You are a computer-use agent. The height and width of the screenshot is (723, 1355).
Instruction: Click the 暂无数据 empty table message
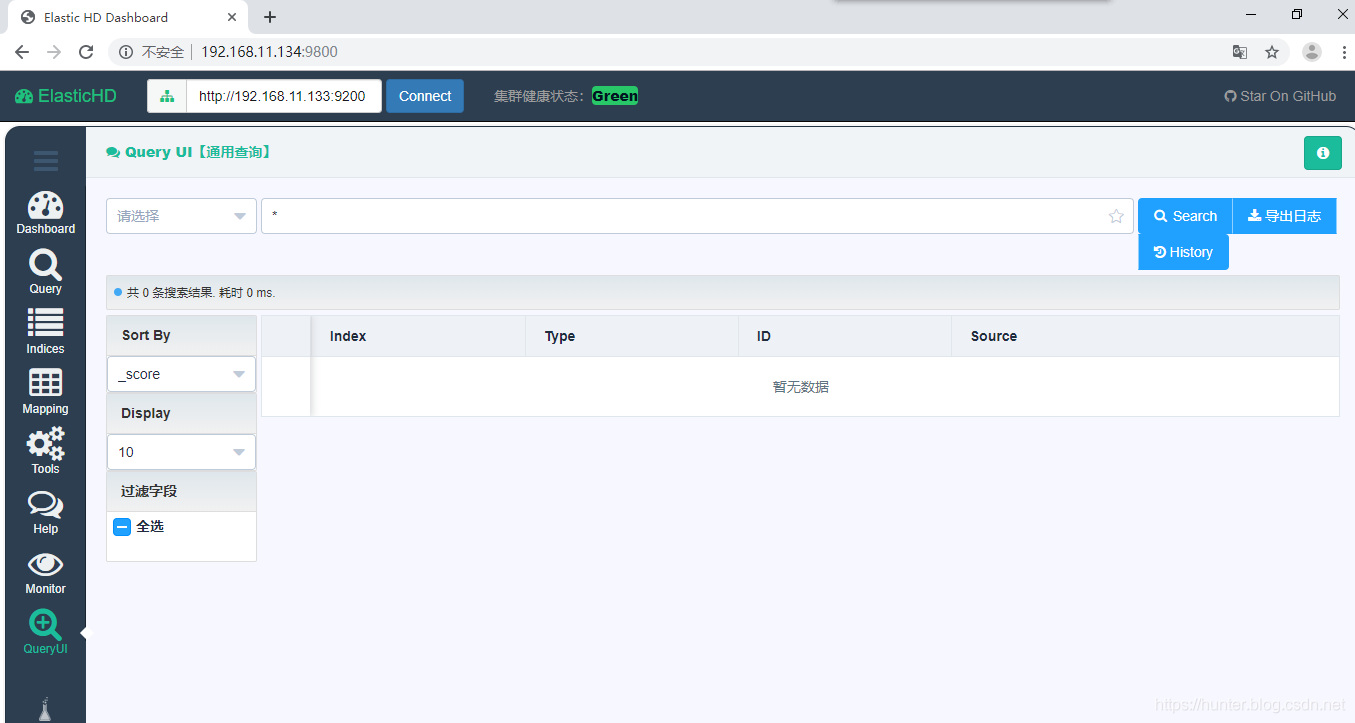[x=801, y=387]
